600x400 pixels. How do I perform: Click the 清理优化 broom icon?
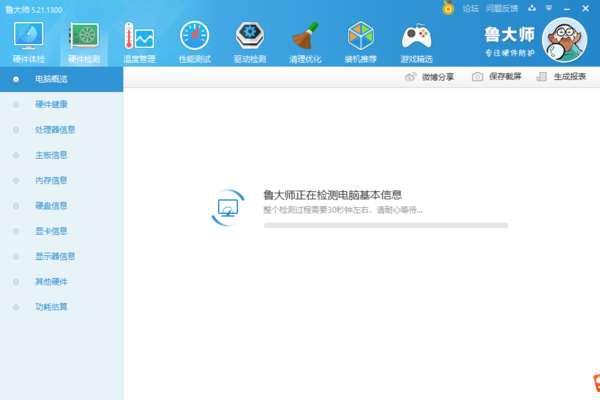pos(305,40)
